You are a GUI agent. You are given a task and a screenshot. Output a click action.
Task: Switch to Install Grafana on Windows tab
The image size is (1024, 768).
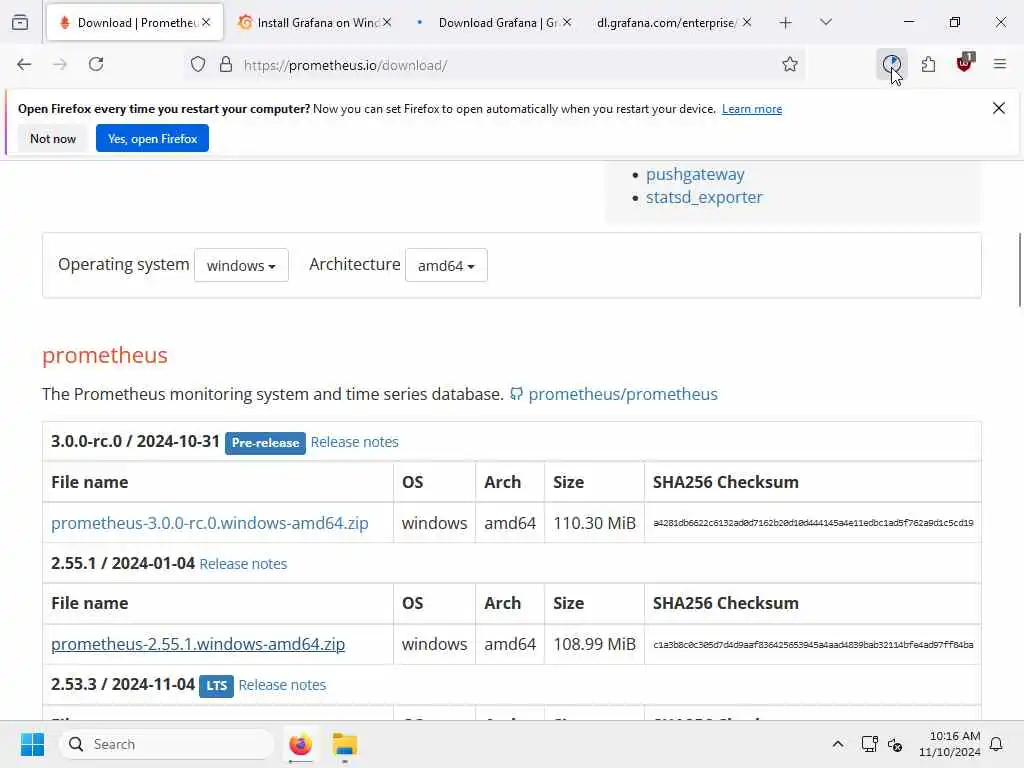[315, 22]
